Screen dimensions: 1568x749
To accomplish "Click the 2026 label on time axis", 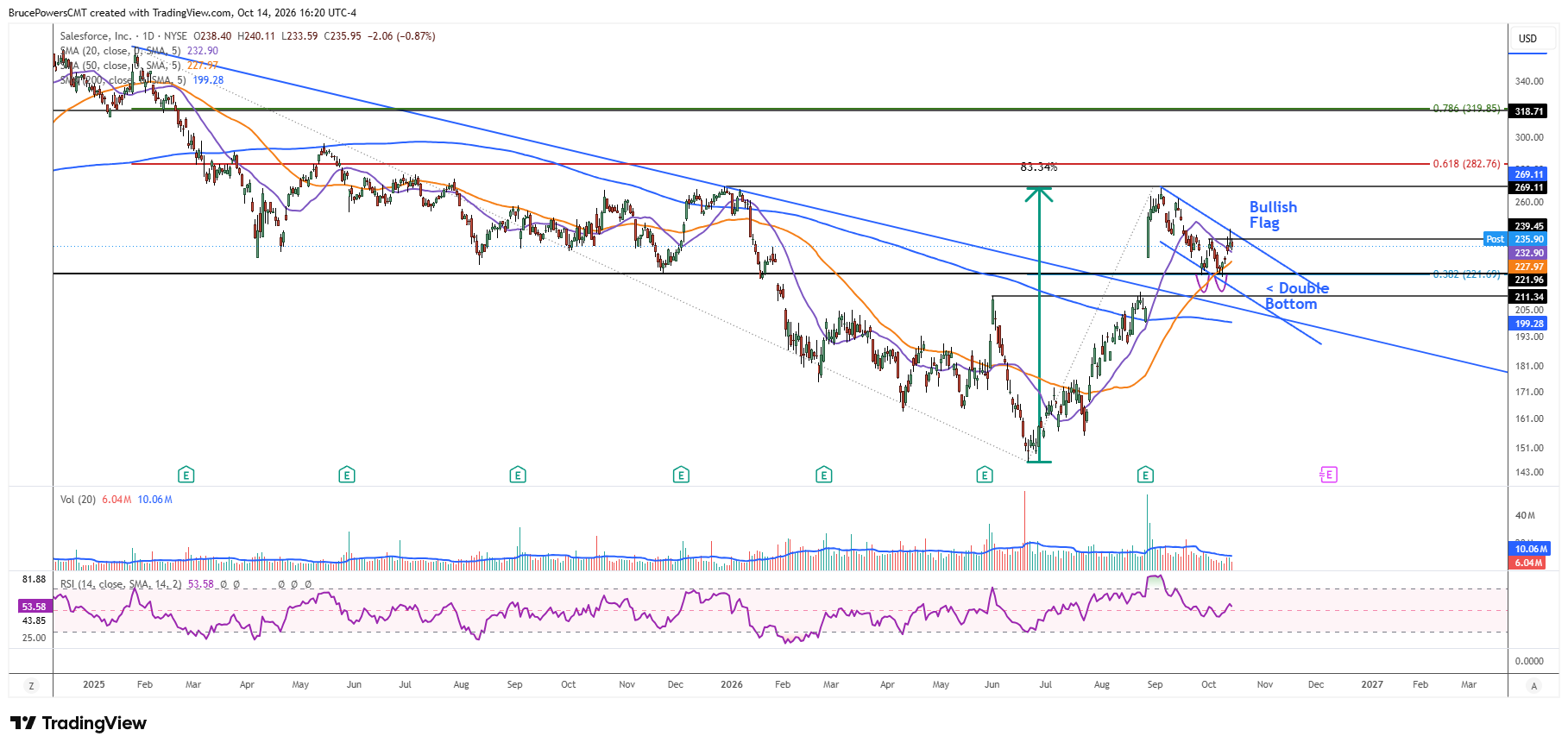I will [732, 685].
